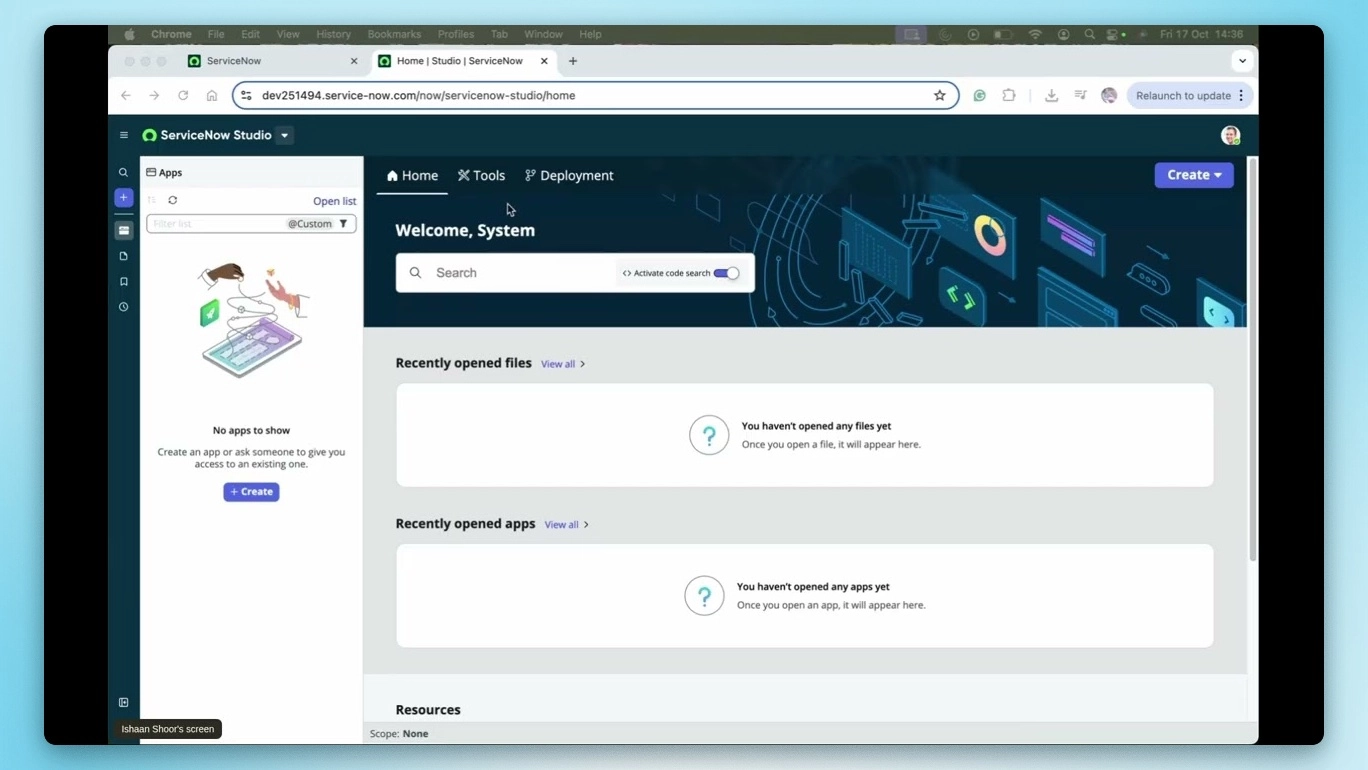
Task: Switch to the Tools tab
Action: point(482,175)
